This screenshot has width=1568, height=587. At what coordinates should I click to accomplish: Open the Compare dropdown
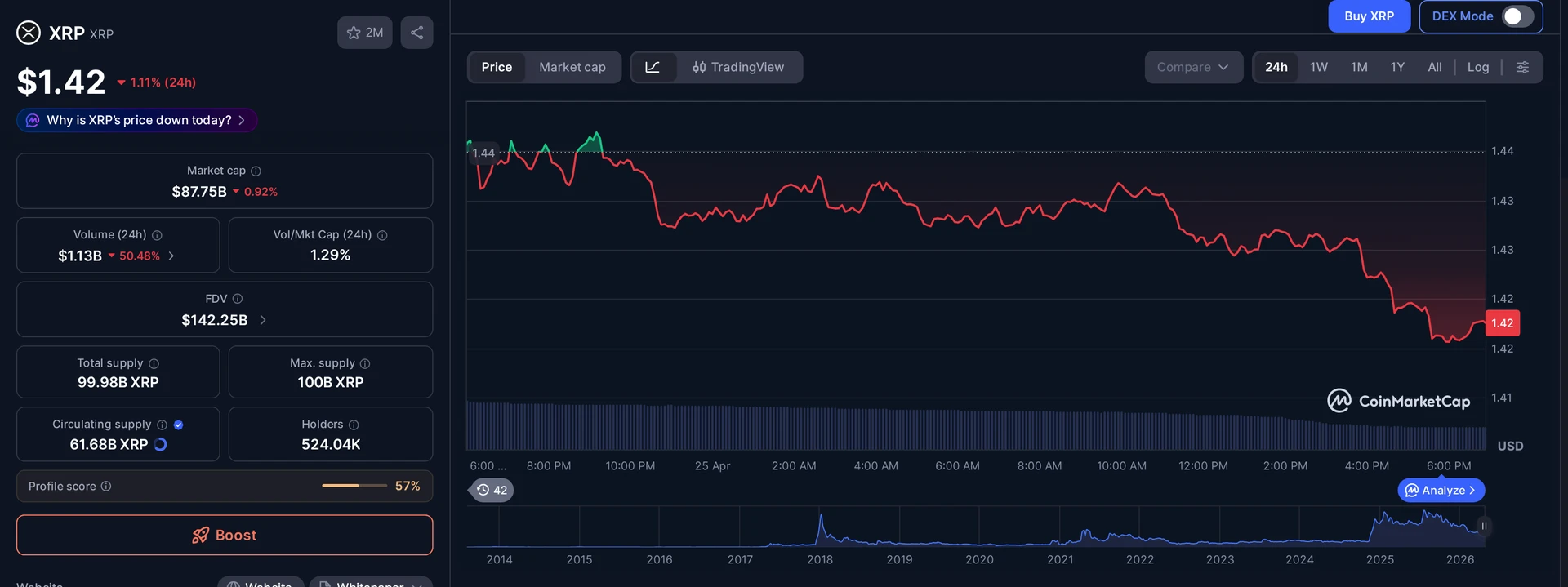pyautogui.click(x=1193, y=67)
